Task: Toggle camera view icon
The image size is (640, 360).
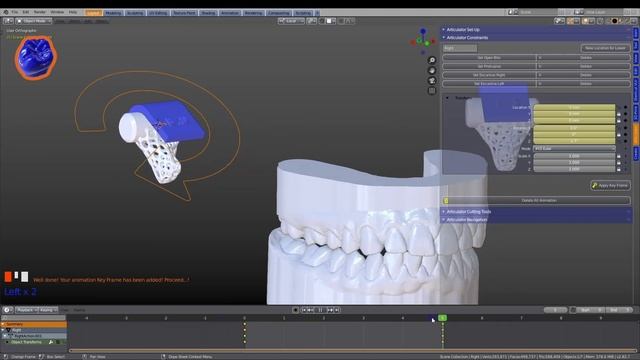Action: 432,81
